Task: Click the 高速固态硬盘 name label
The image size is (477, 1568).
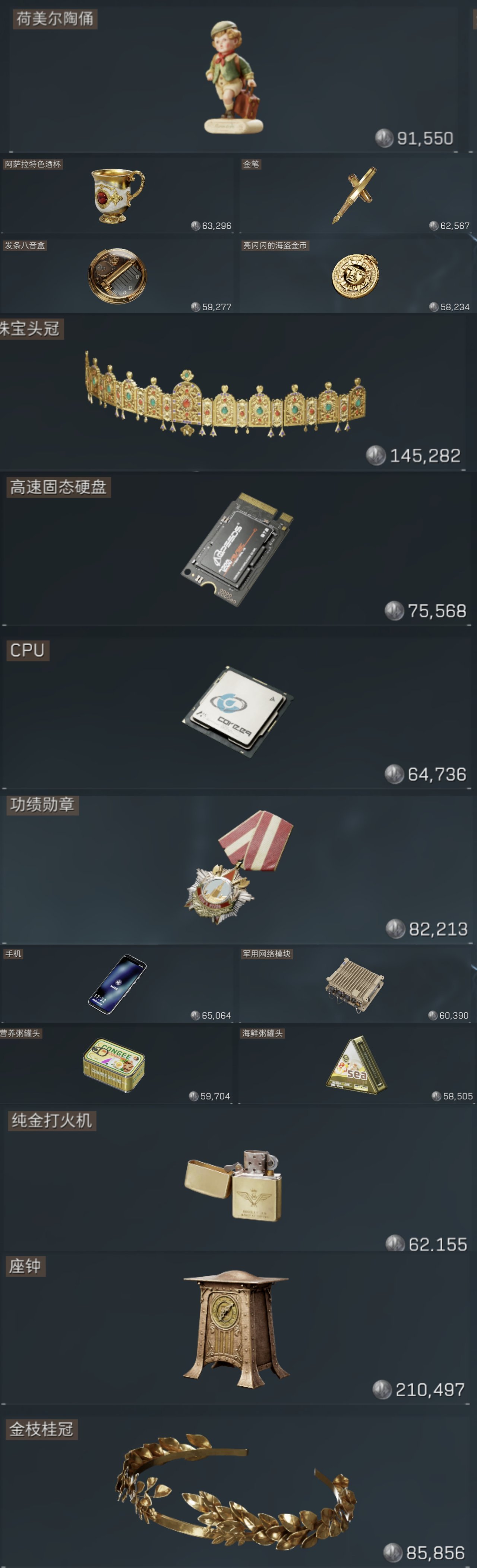Action: pyautogui.click(x=59, y=487)
